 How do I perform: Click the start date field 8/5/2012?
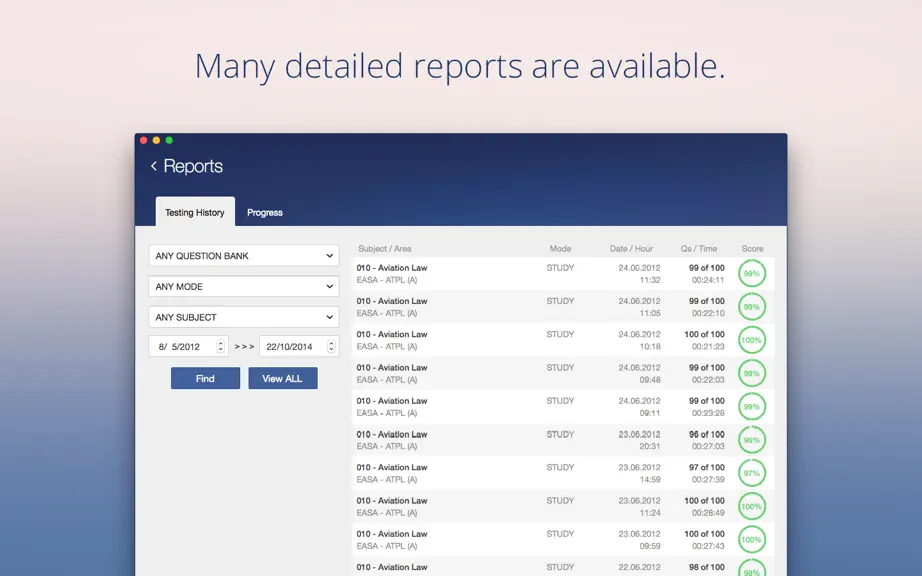[x=188, y=346]
